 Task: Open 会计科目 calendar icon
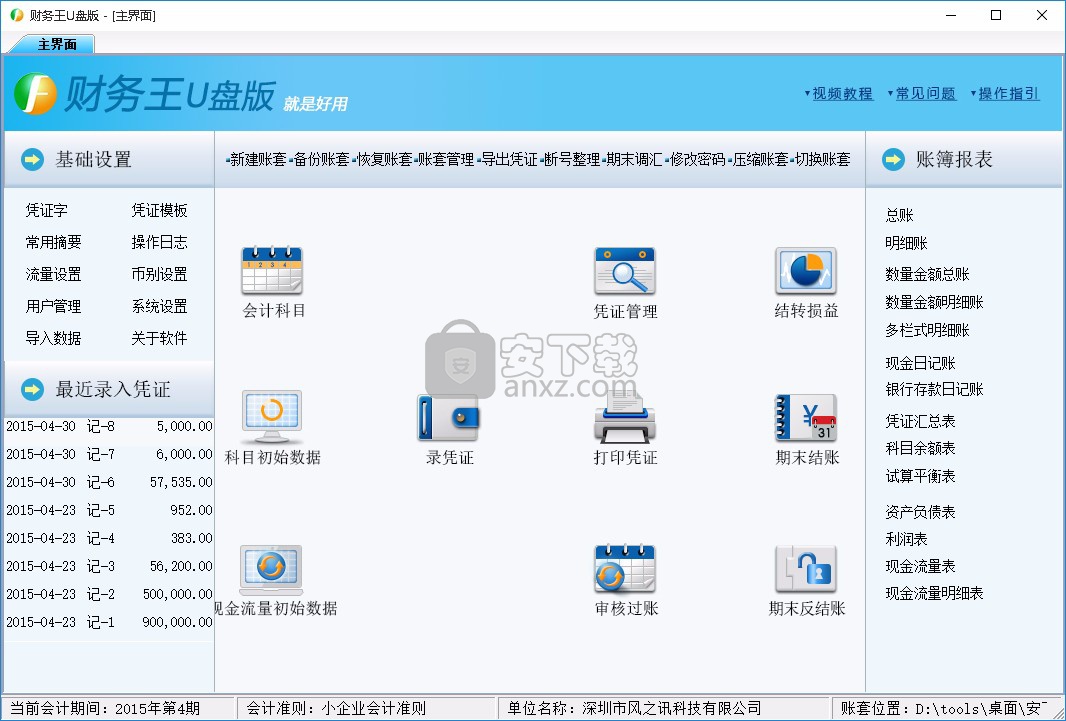(x=272, y=270)
